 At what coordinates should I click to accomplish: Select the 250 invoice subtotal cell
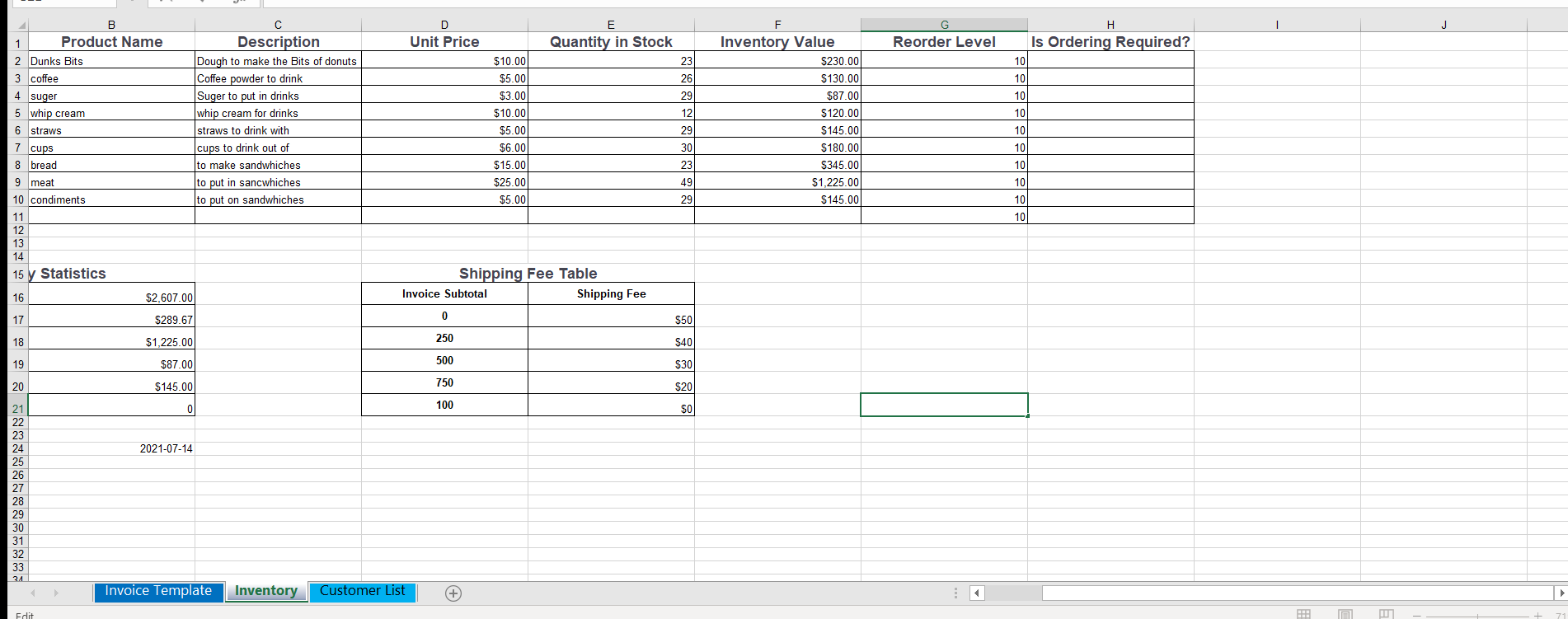coord(444,339)
